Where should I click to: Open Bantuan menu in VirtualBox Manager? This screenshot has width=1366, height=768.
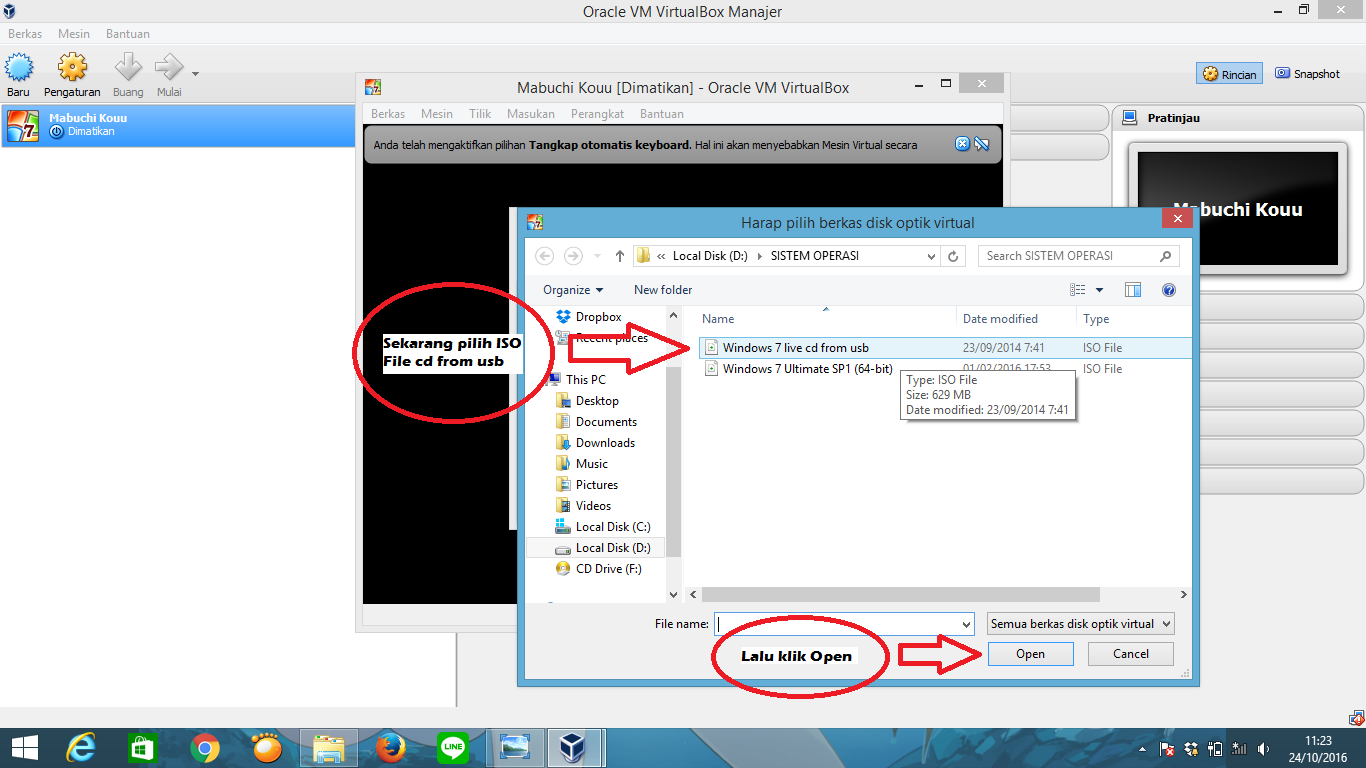pyautogui.click(x=128, y=34)
